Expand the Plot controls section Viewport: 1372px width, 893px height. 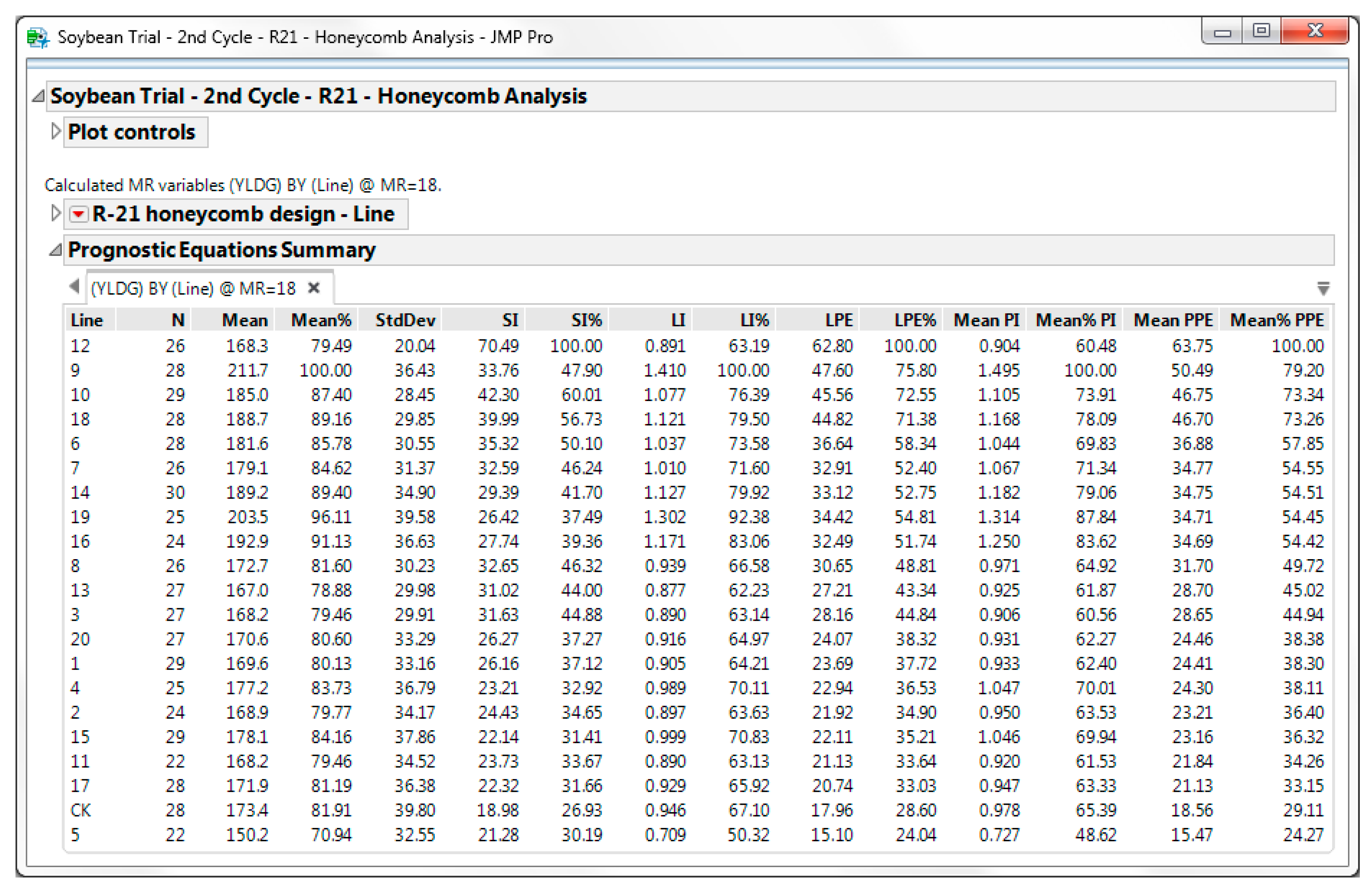coord(56,131)
